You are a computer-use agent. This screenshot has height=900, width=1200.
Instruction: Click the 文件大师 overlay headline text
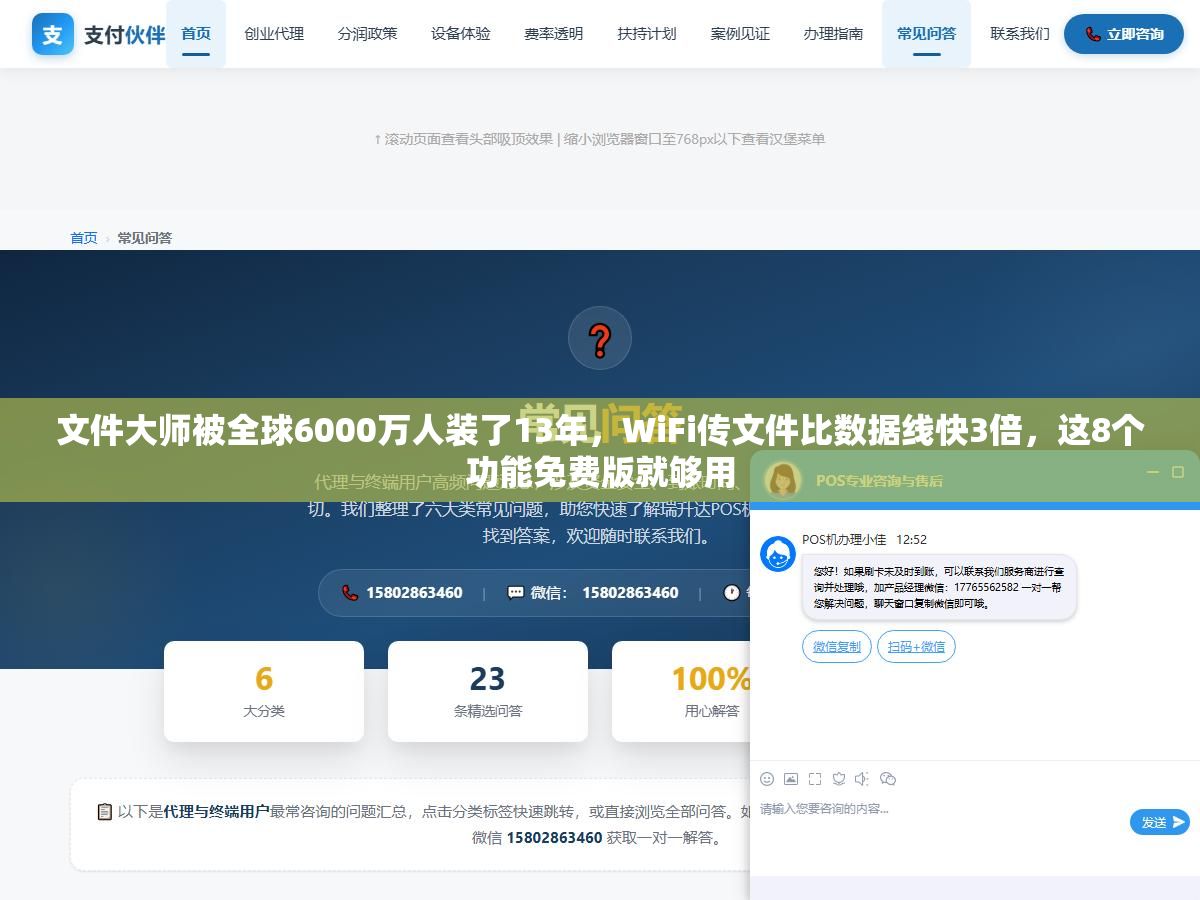pos(601,450)
